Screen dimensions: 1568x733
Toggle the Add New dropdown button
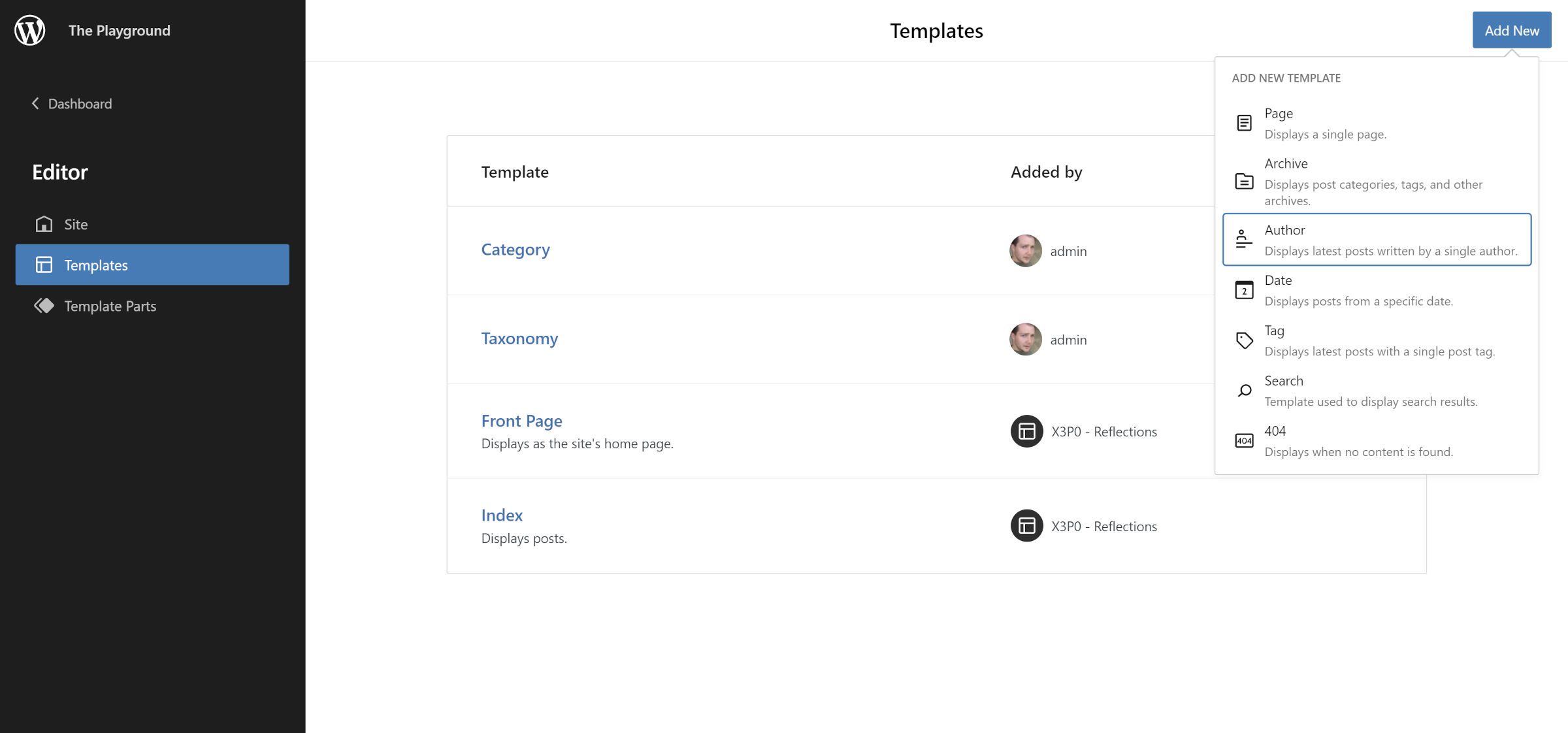1511,30
